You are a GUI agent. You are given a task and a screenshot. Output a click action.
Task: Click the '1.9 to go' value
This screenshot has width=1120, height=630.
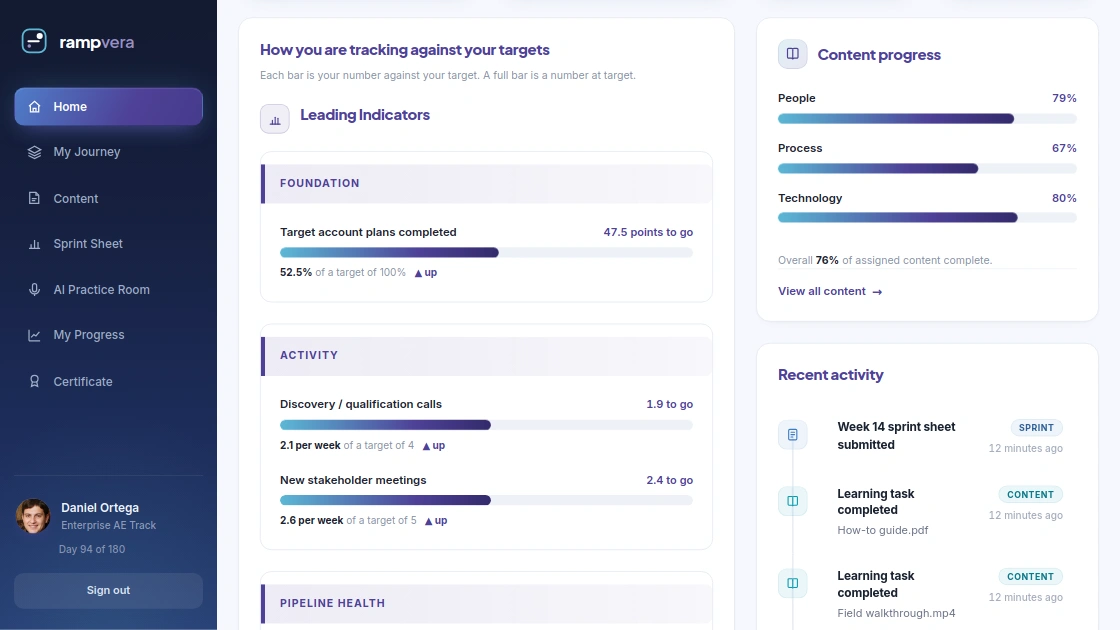(669, 404)
